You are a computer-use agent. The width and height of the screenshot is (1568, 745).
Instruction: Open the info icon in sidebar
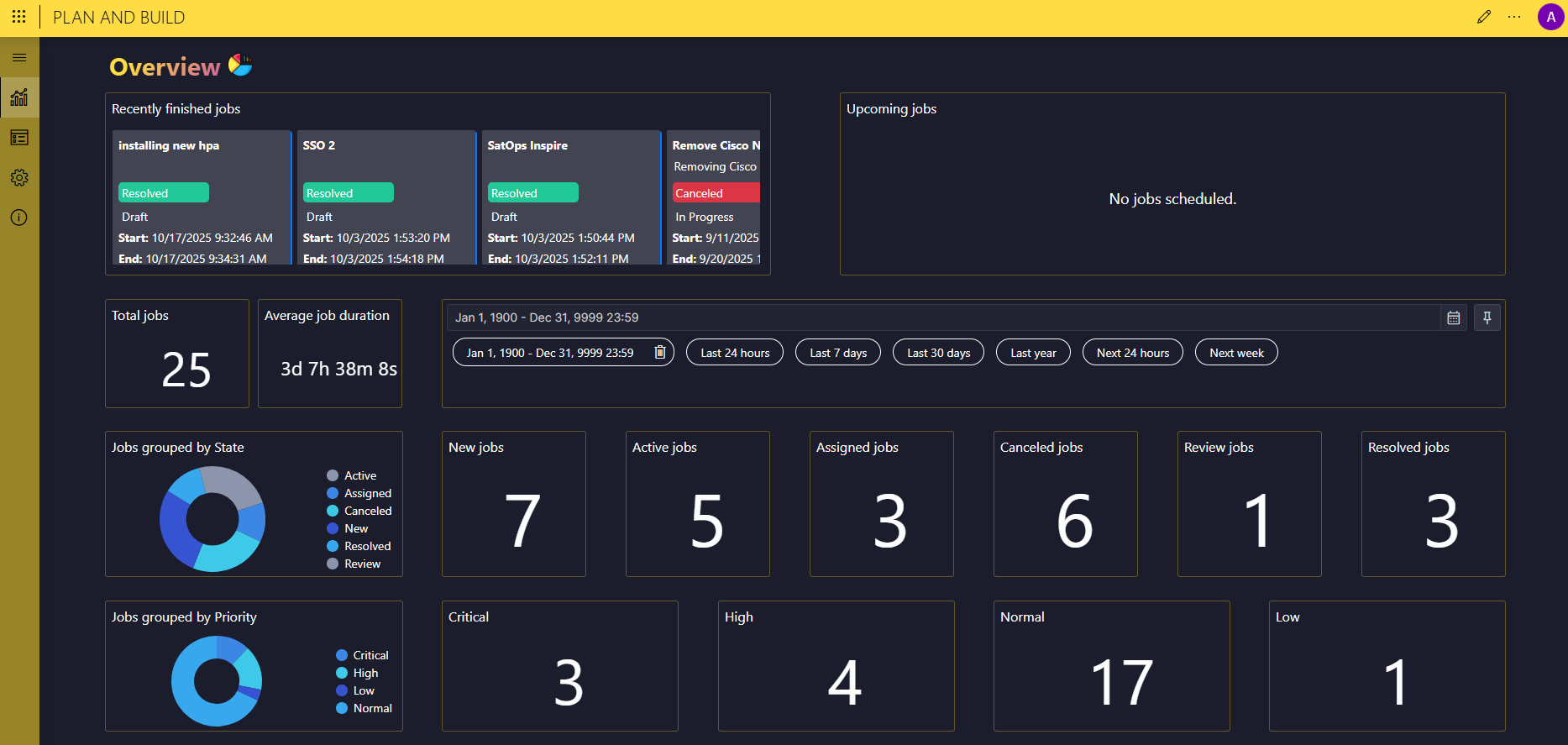click(x=19, y=218)
